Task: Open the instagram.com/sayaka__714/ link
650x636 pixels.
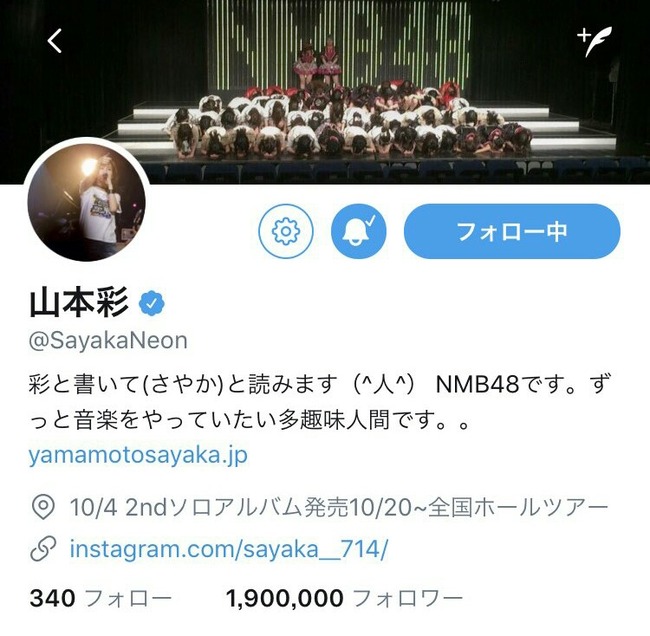Action: pos(229,549)
